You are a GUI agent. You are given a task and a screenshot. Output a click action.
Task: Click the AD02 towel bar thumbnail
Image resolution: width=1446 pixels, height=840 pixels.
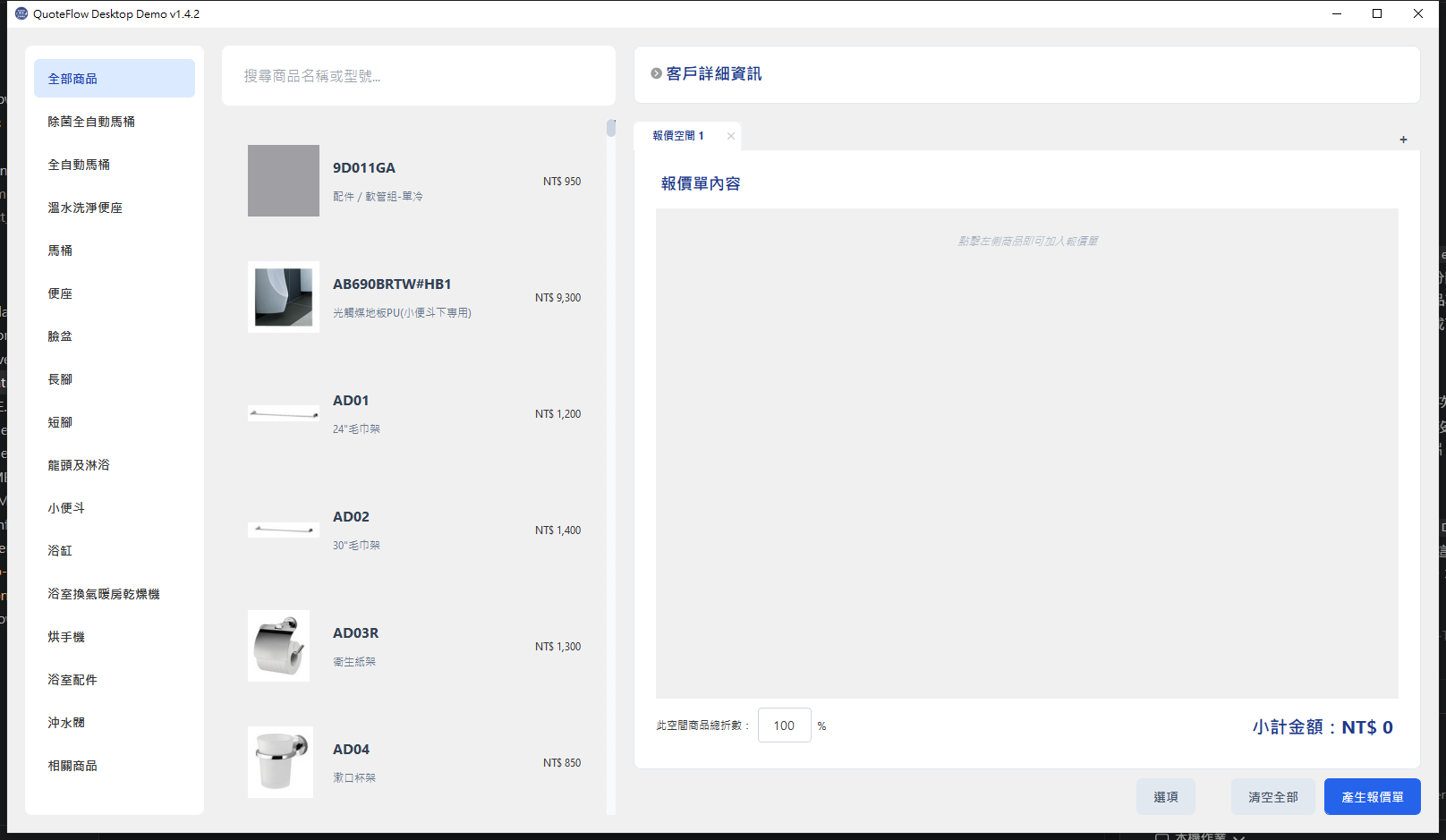(284, 530)
